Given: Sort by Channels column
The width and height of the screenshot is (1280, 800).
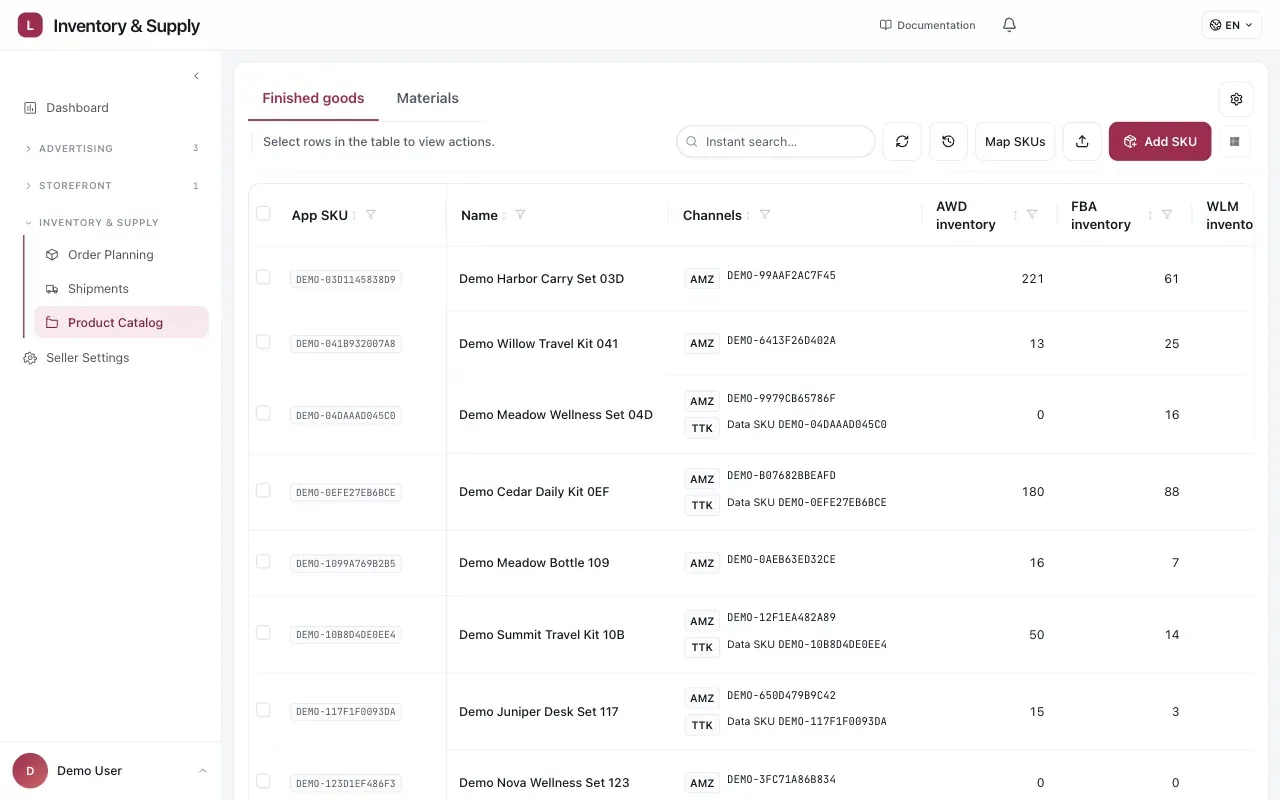Looking at the screenshot, I should coord(749,215).
